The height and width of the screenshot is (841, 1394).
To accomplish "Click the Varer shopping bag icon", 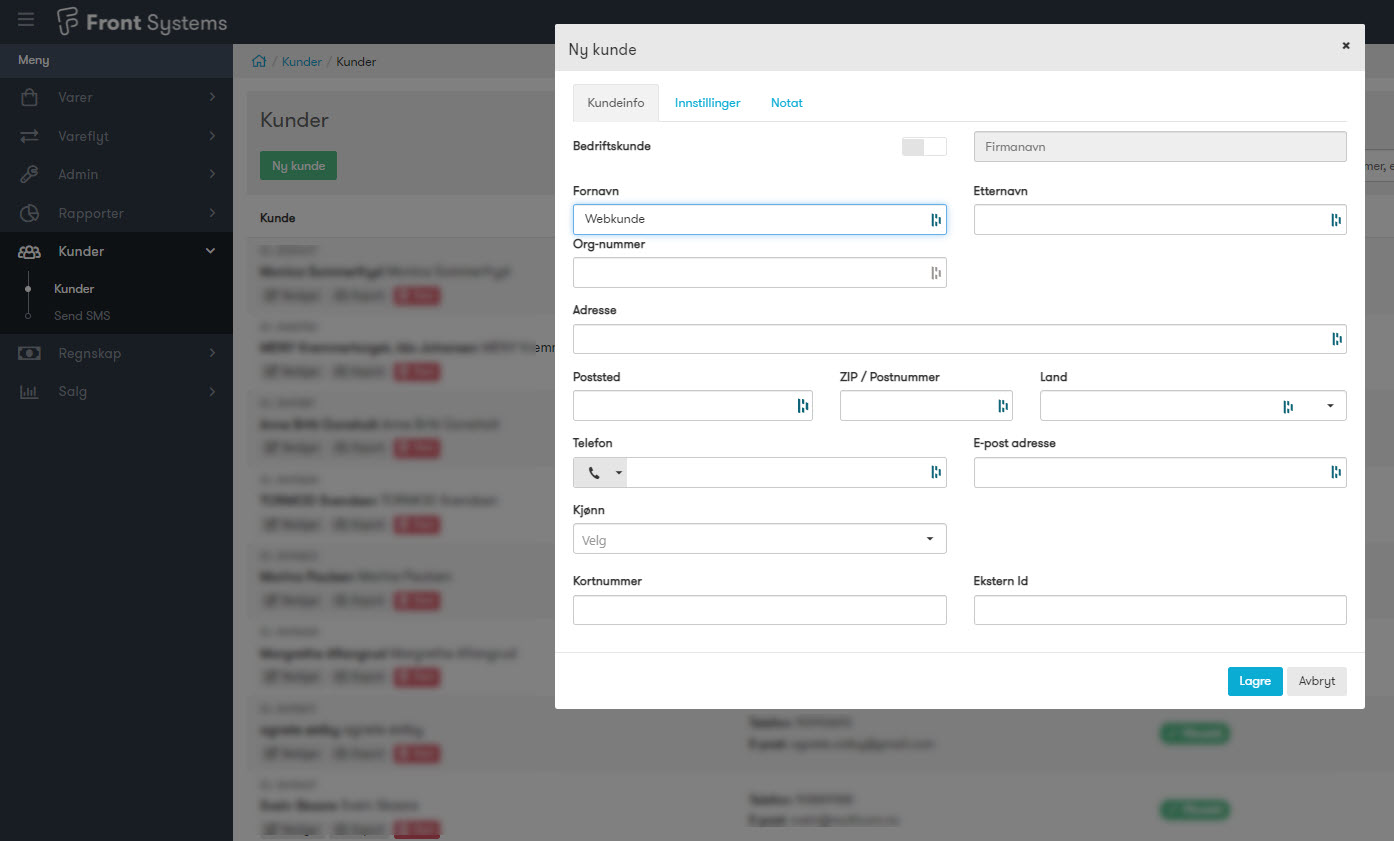I will 29,98.
